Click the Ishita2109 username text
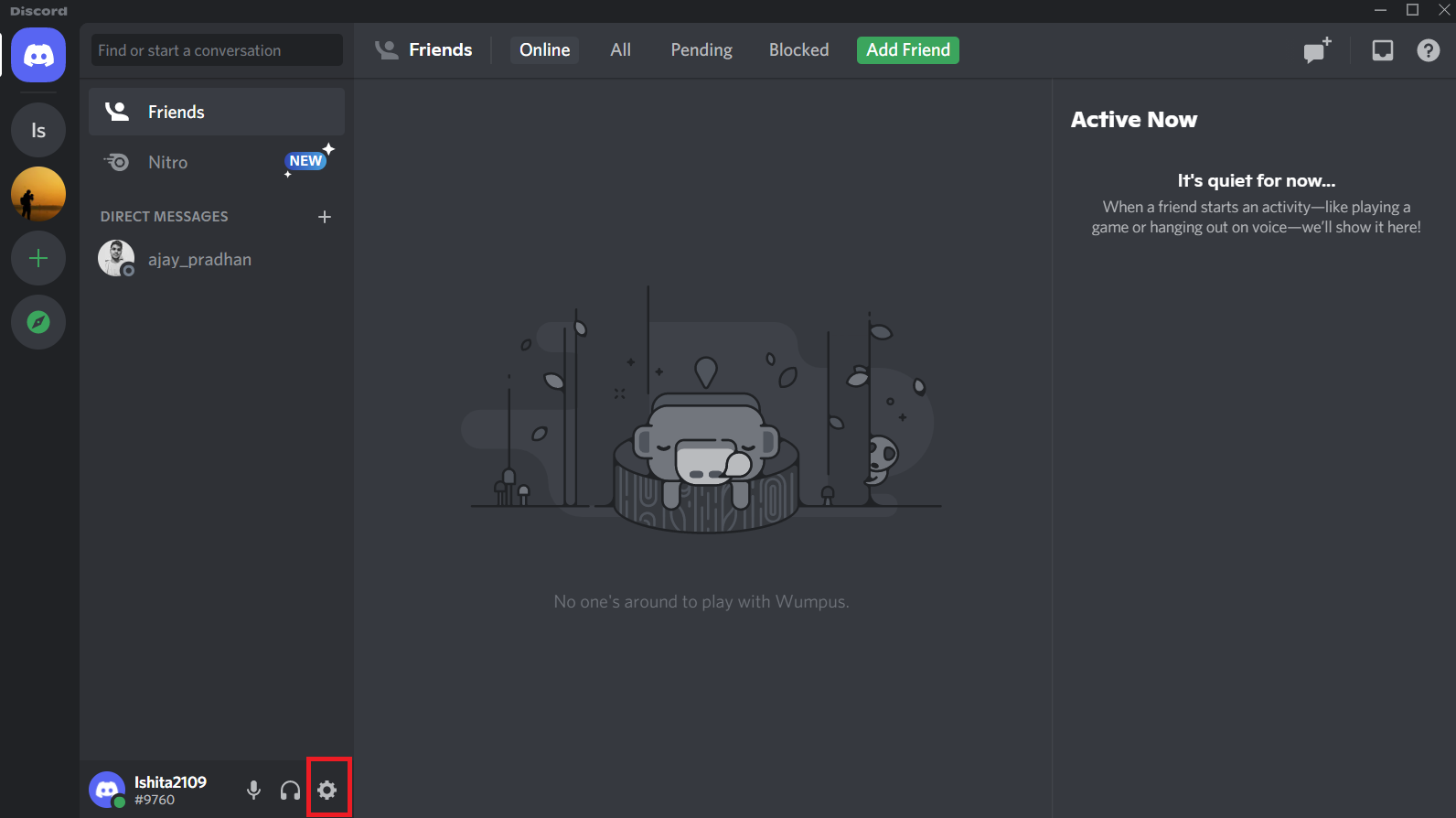Image resolution: width=1456 pixels, height=818 pixels. pos(171,782)
